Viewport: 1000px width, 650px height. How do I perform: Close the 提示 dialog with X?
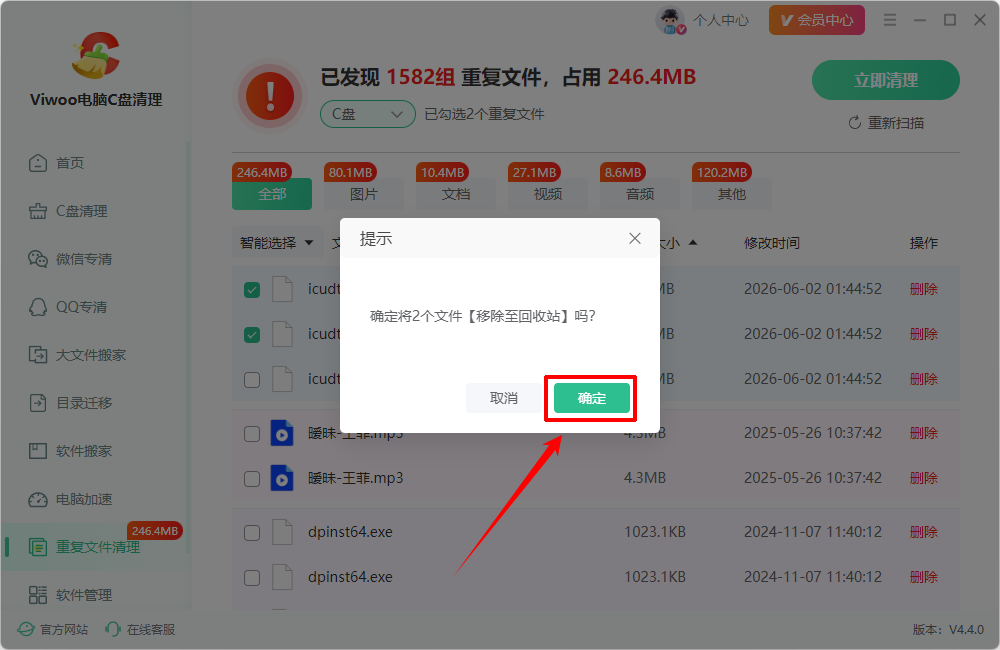(x=635, y=239)
